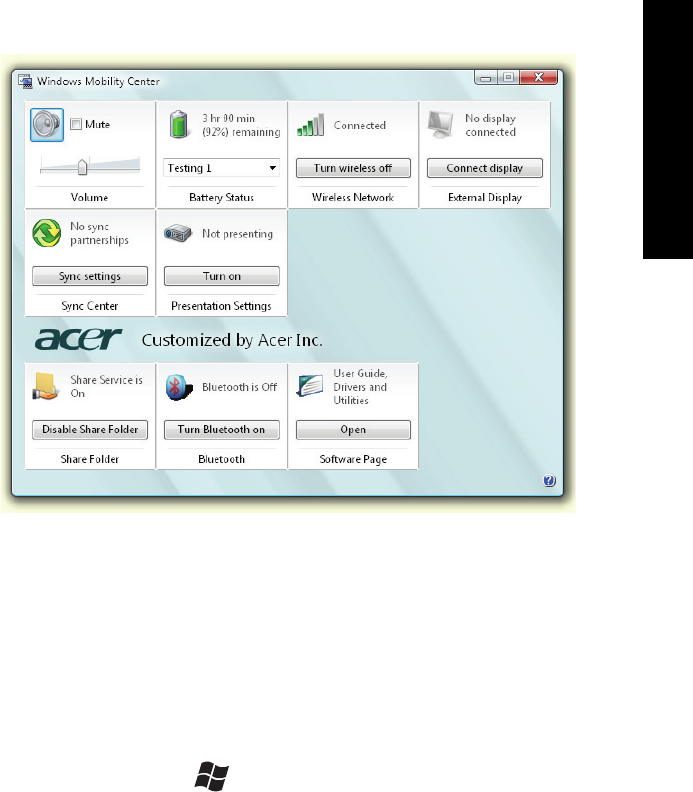Turn wireless off
The image size is (693, 792).
353,168
